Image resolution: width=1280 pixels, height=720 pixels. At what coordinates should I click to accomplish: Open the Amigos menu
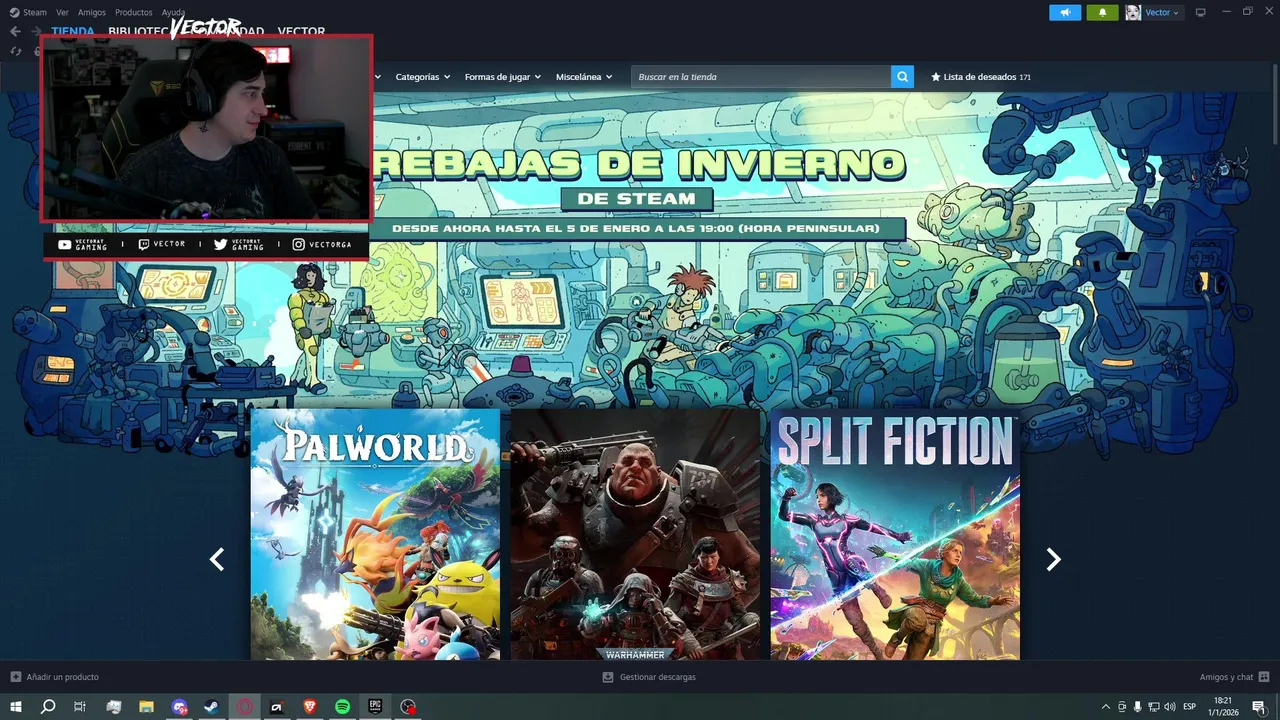pos(92,12)
